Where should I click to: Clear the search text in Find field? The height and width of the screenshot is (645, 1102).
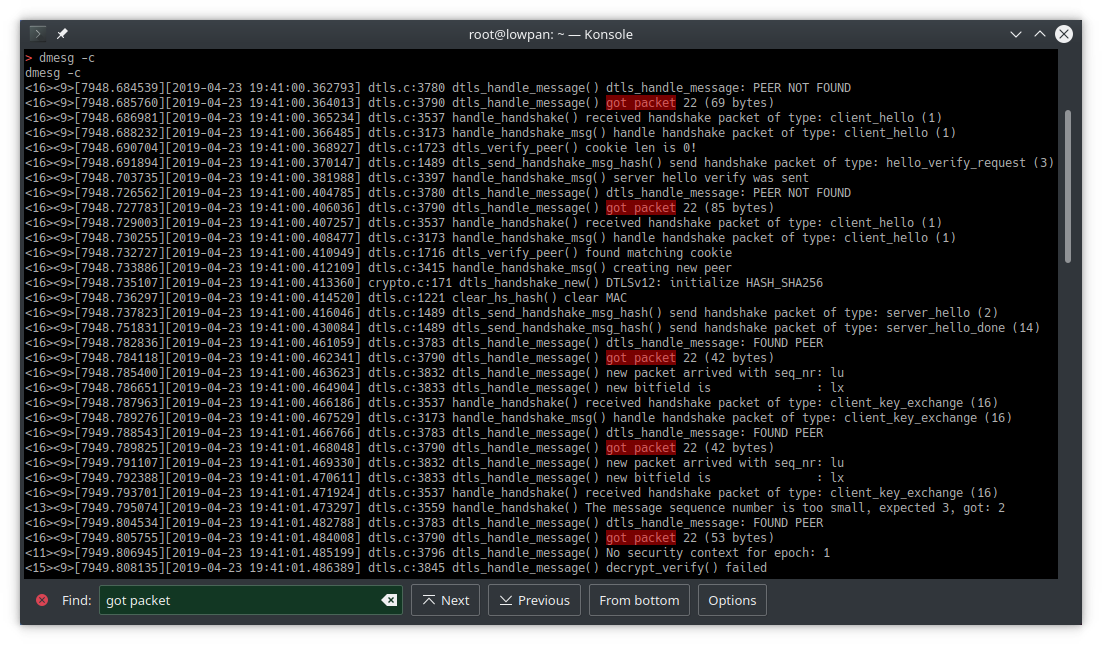point(389,600)
